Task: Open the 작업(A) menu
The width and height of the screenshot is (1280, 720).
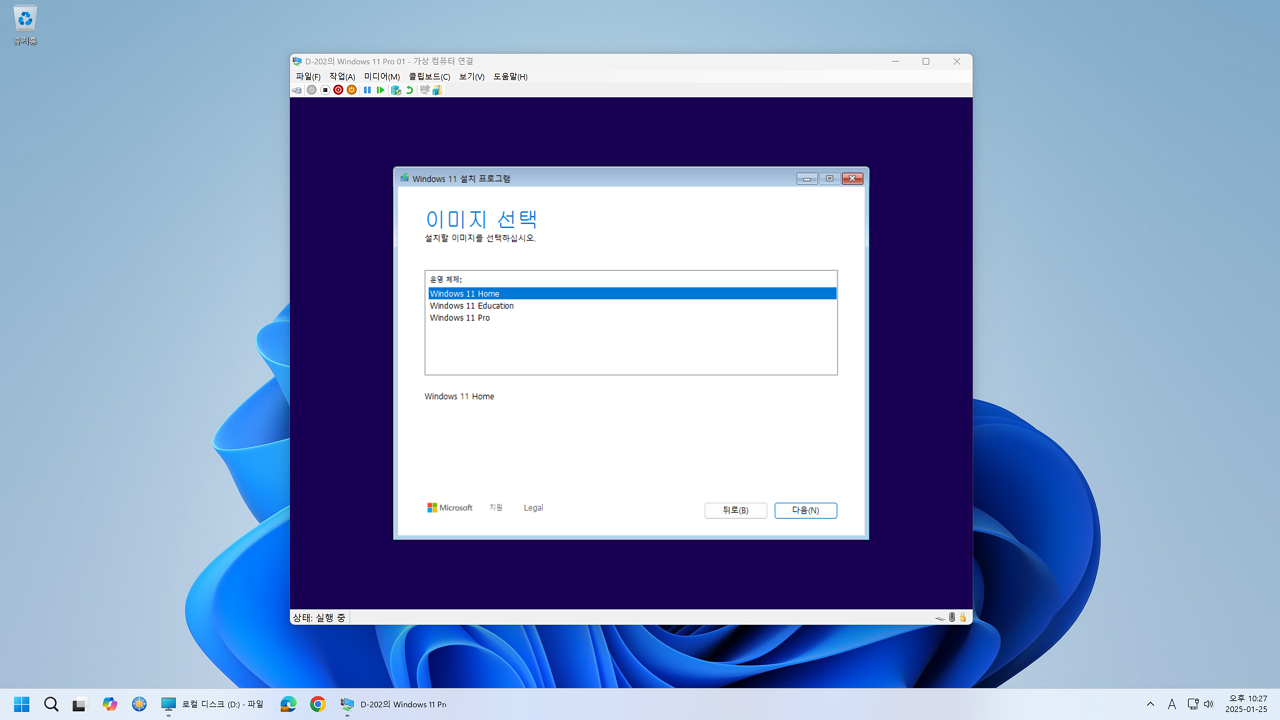Action: [x=342, y=76]
